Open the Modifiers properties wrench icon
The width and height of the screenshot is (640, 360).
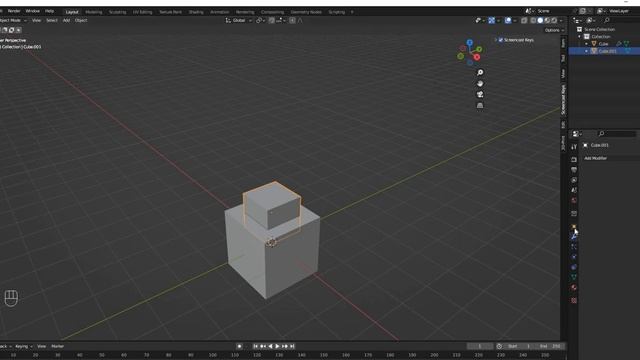[x=574, y=237]
